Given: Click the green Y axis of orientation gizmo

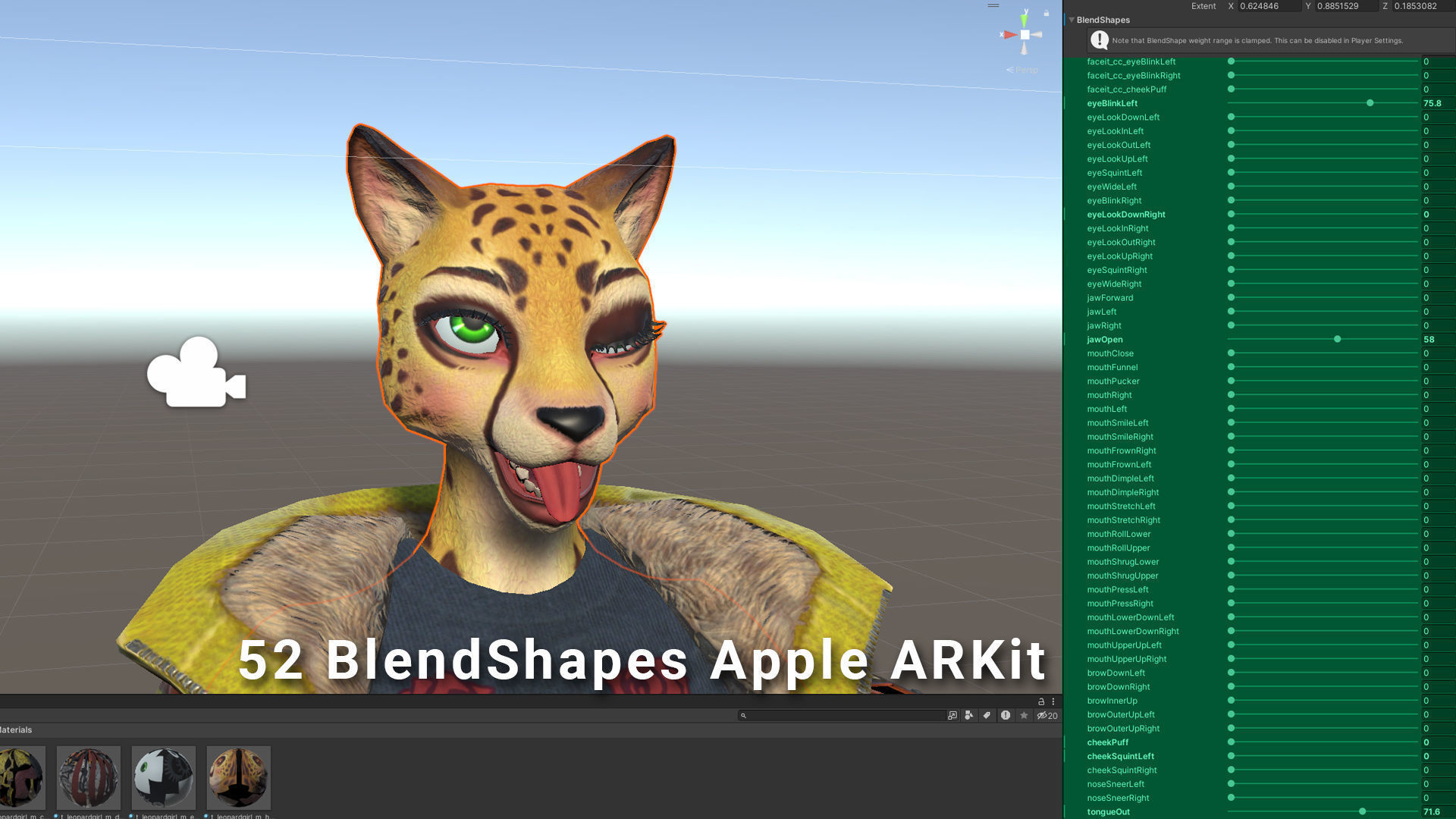Looking at the screenshot, I should (x=1025, y=19).
